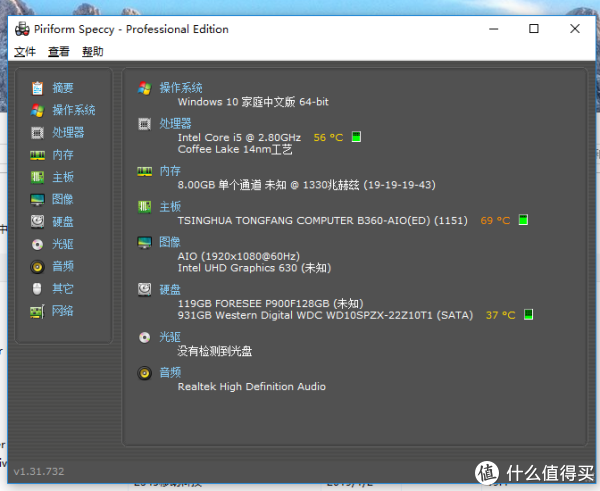
Task: Click the green indicator next to 69 °C
Action: (x=523, y=220)
